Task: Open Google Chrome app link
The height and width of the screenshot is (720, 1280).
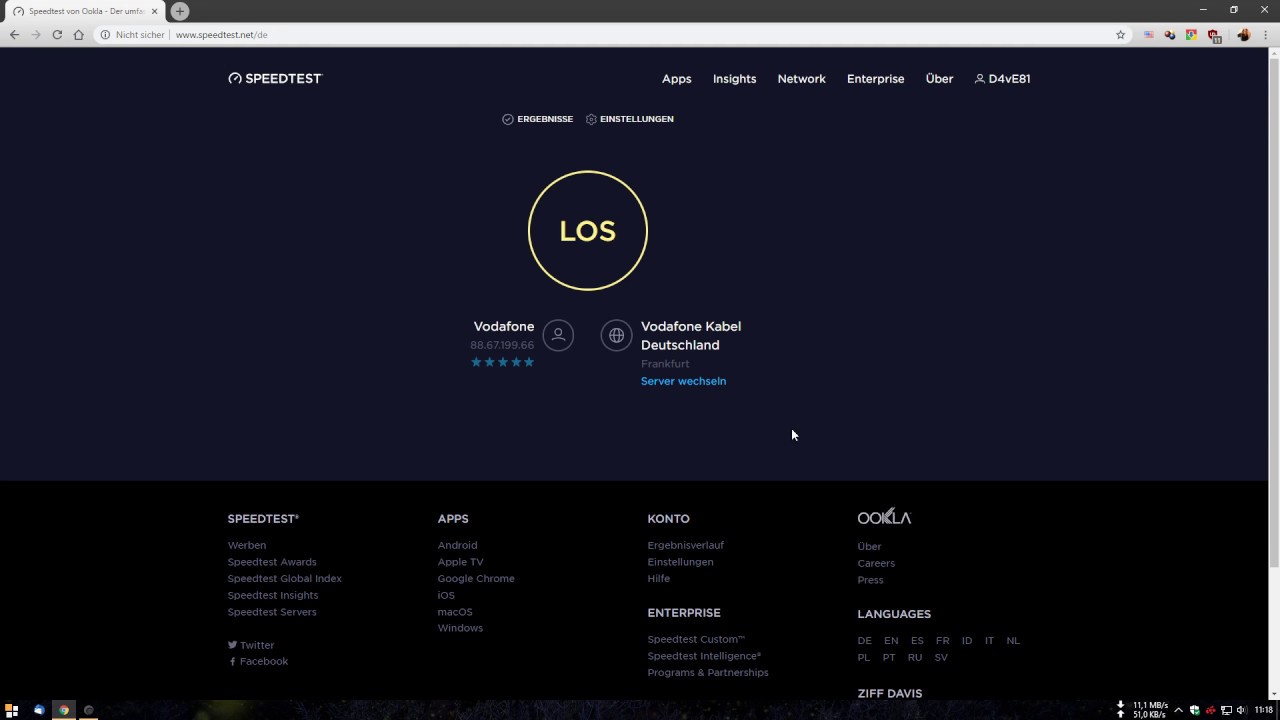Action: tap(476, 578)
